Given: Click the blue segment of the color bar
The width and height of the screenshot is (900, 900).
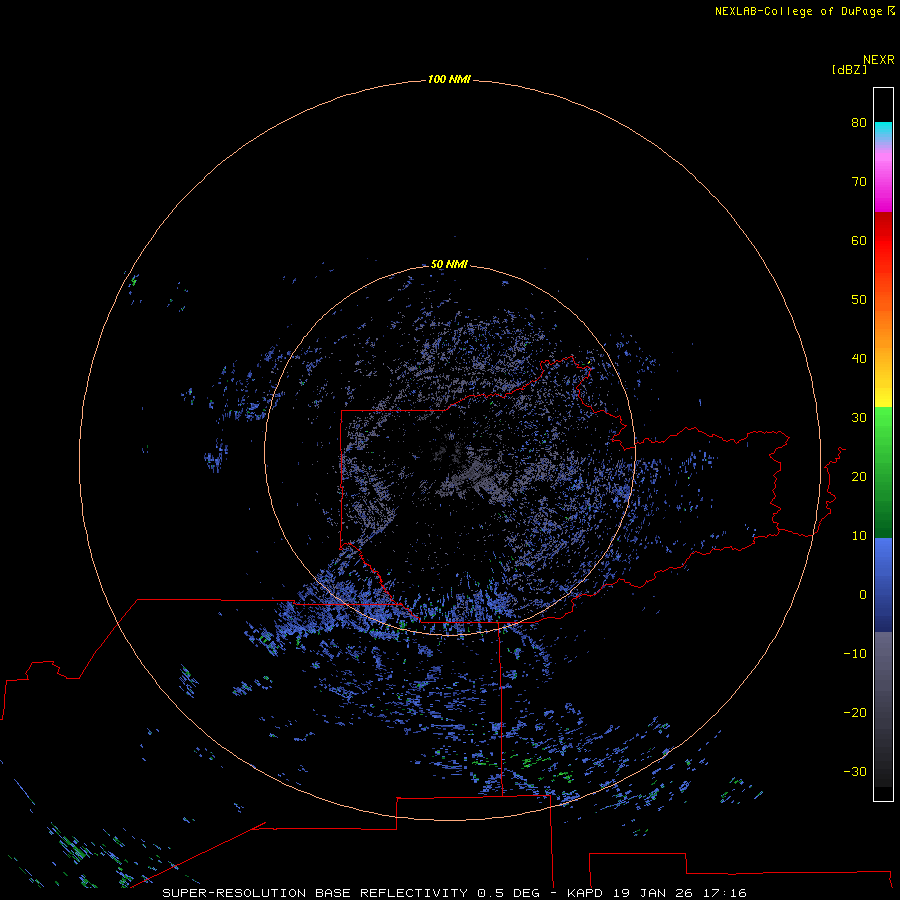Looking at the screenshot, I should coord(883,584).
